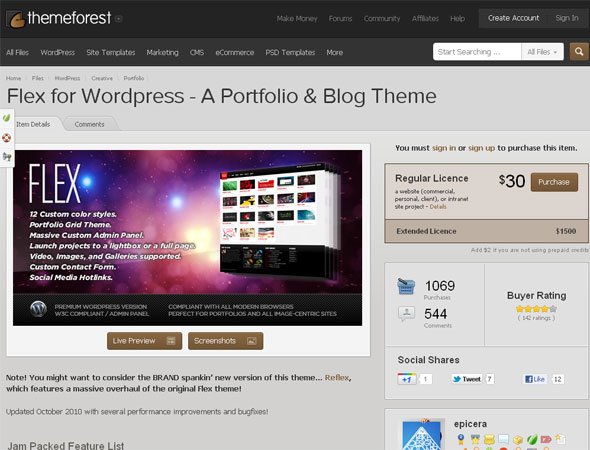Click the buyer rating stars
Screen dimensions: 590x450
pyautogui.click(x=536, y=309)
